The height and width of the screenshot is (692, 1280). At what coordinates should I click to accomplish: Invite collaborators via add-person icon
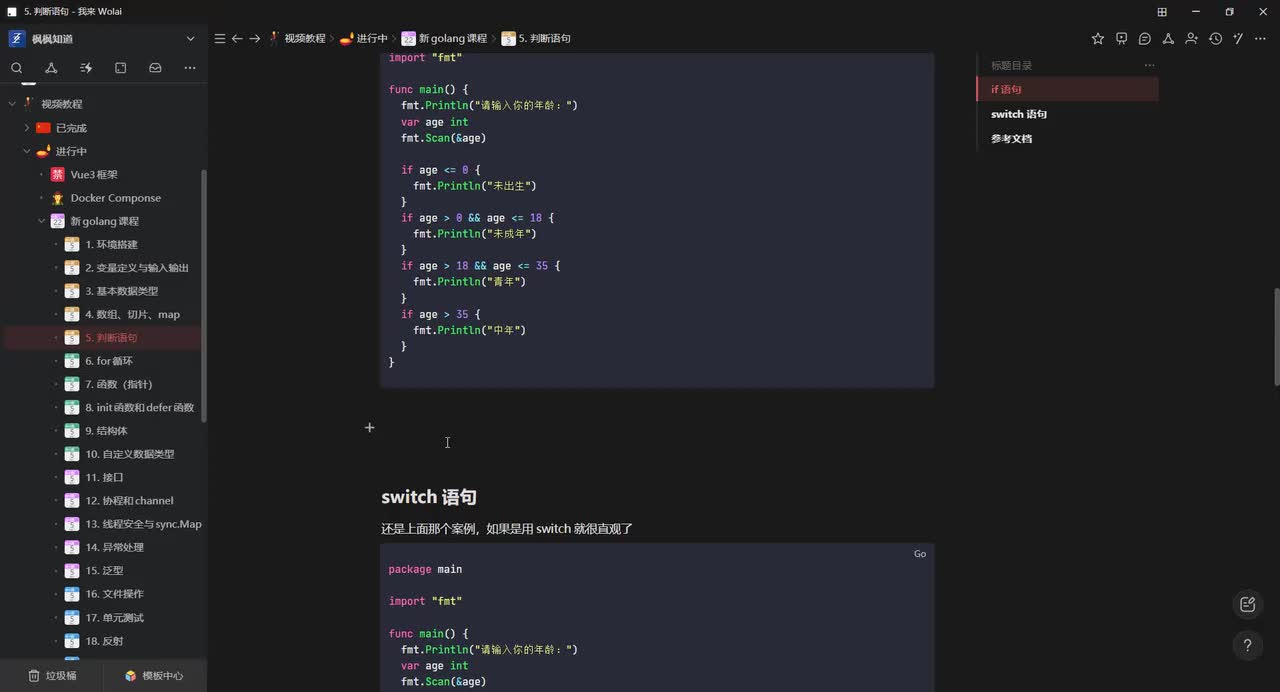coord(1191,38)
